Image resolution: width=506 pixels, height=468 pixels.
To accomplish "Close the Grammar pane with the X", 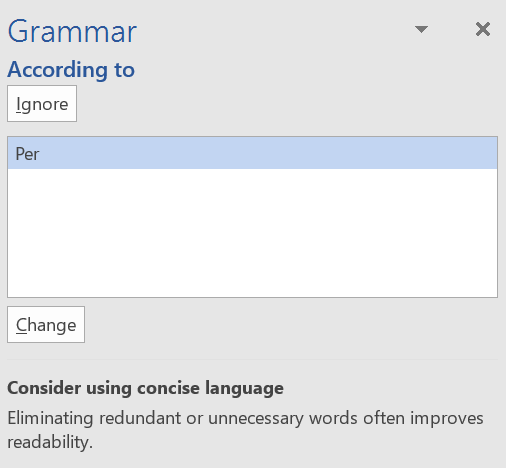I will [483, 29].
